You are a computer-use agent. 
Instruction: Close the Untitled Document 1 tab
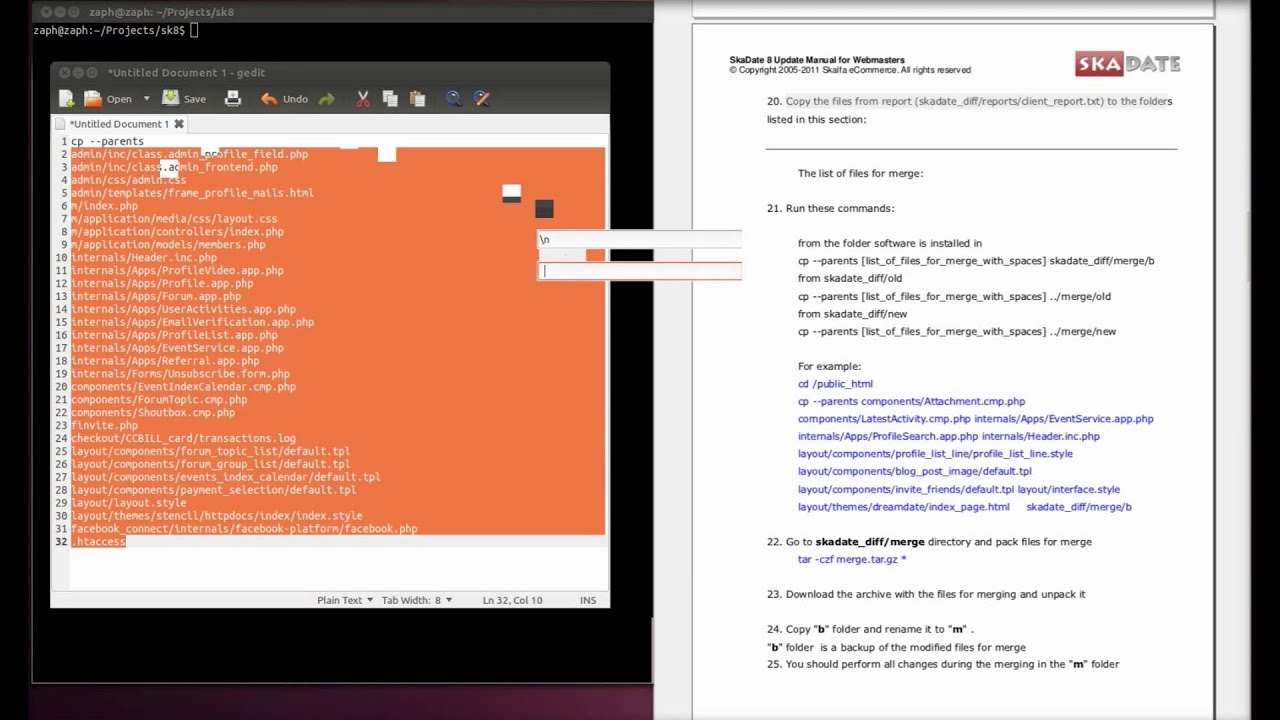click(179, 124)
